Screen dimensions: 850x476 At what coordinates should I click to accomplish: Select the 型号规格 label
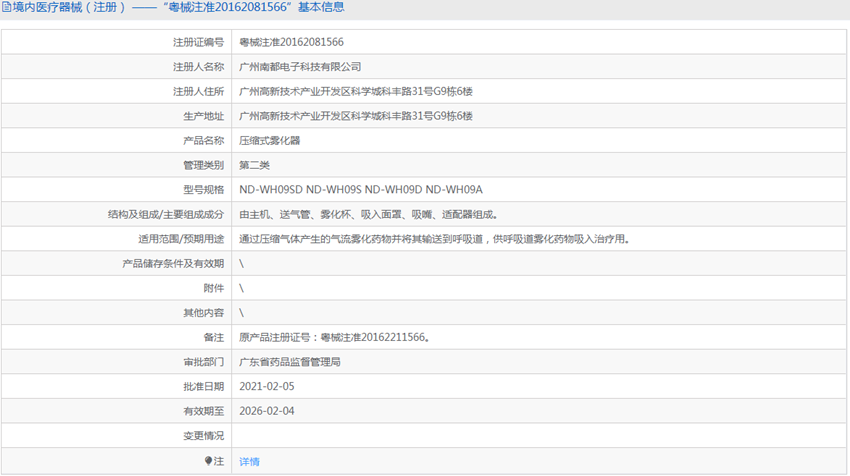(x=203, y=190)
